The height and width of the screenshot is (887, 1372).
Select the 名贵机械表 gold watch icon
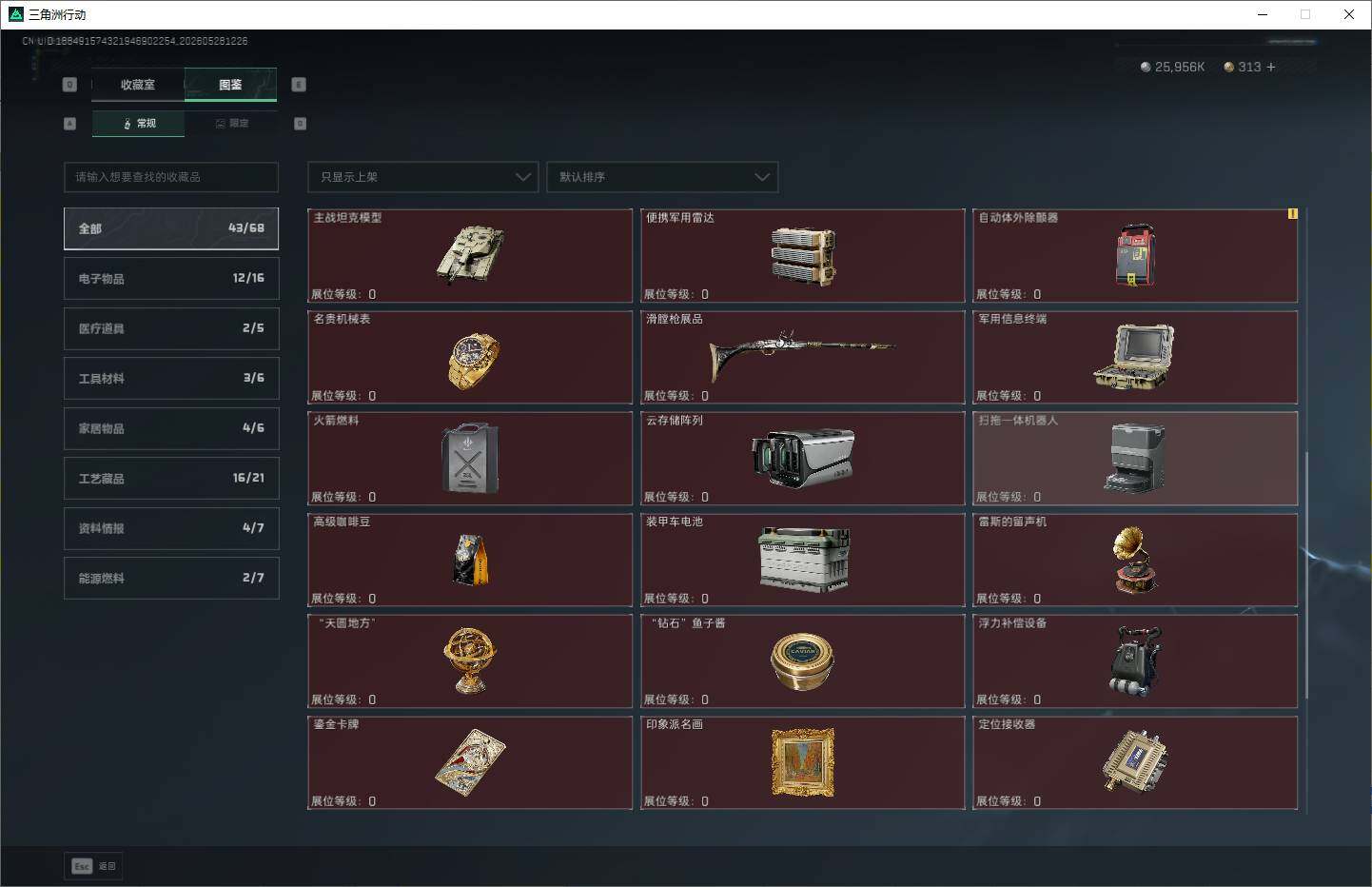473,361
